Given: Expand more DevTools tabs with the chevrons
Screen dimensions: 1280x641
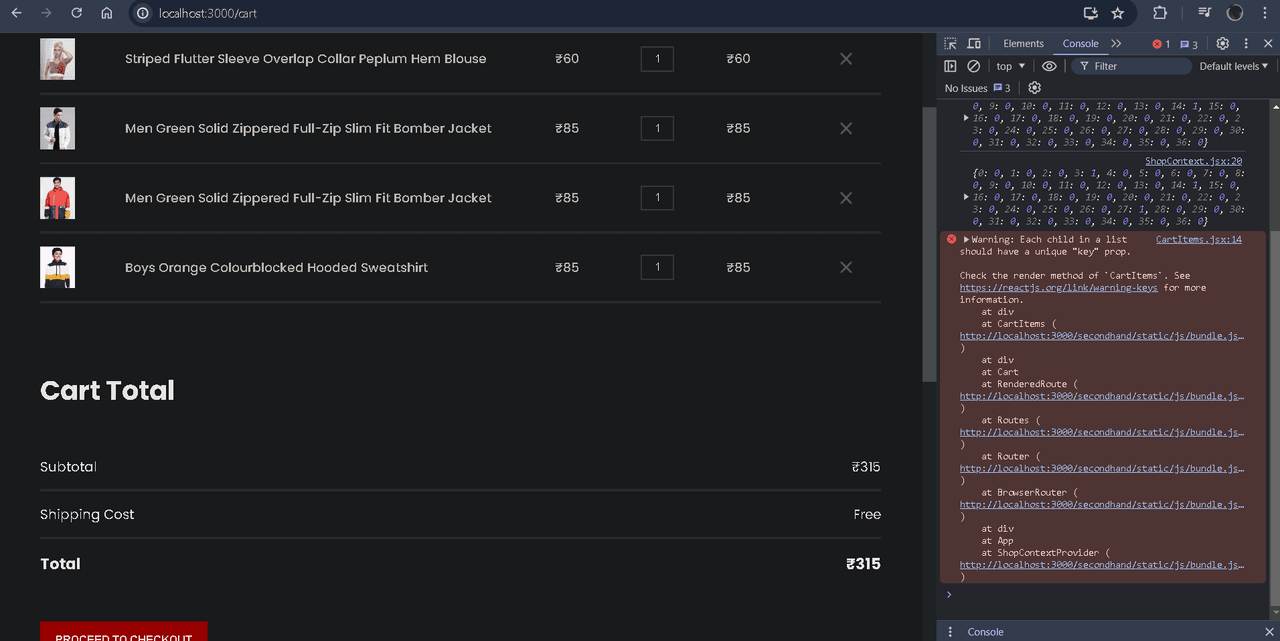Looking at the screenshot, I should coord(1116,44).
